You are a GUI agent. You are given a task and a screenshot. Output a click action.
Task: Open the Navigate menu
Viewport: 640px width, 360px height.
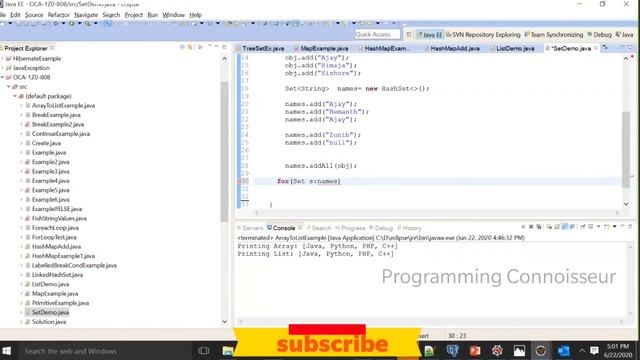86,15
